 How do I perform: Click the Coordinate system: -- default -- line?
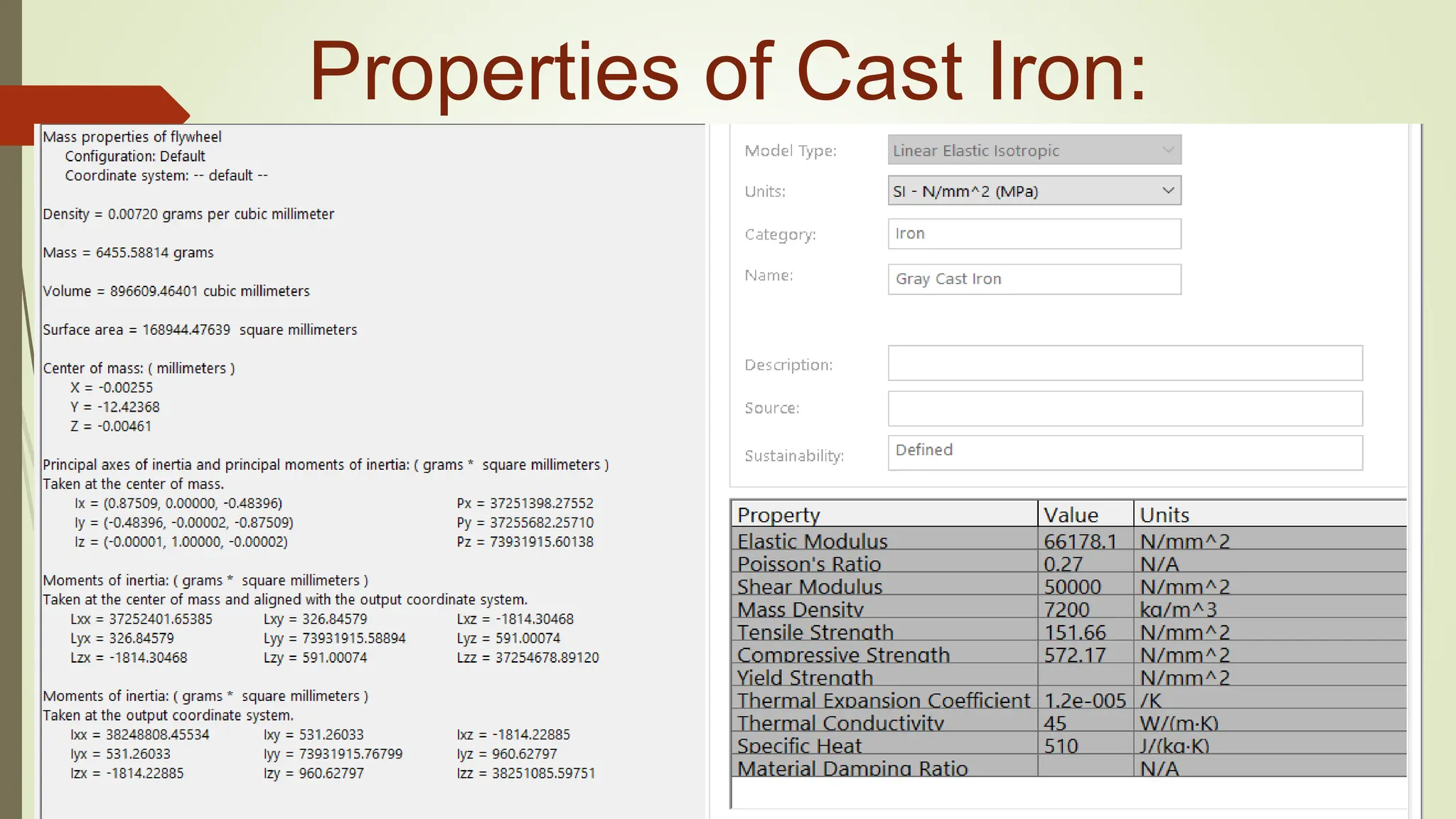click(166, 175)
